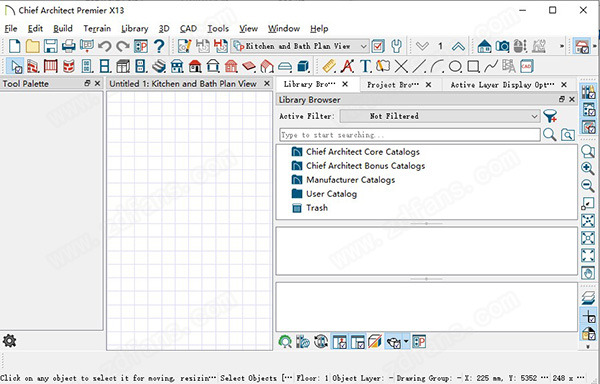
Task: Open the Terrain menu
Action: [x=97, y=29]
